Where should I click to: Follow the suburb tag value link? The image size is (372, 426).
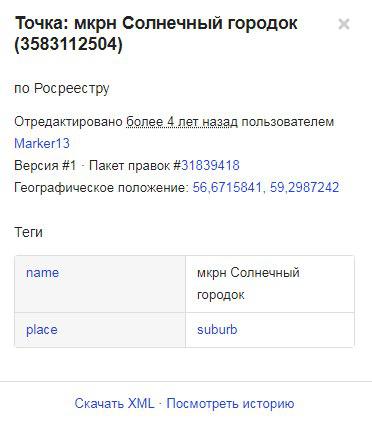point(217,330)
